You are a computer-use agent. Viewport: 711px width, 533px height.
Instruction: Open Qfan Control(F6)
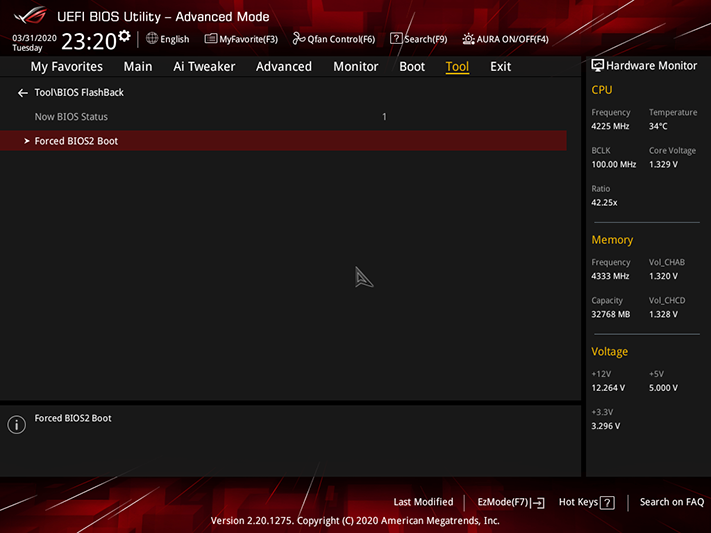[x=341, y=39]
